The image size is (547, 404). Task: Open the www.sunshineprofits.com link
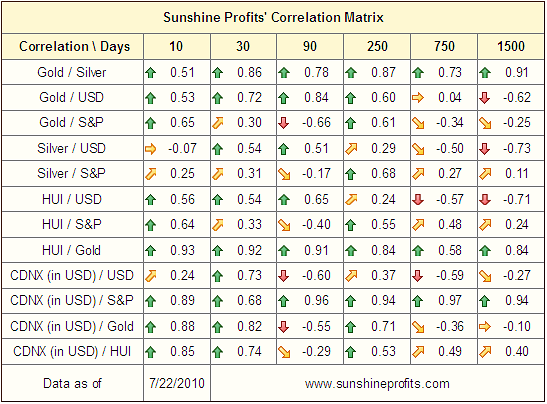[377, 384]
